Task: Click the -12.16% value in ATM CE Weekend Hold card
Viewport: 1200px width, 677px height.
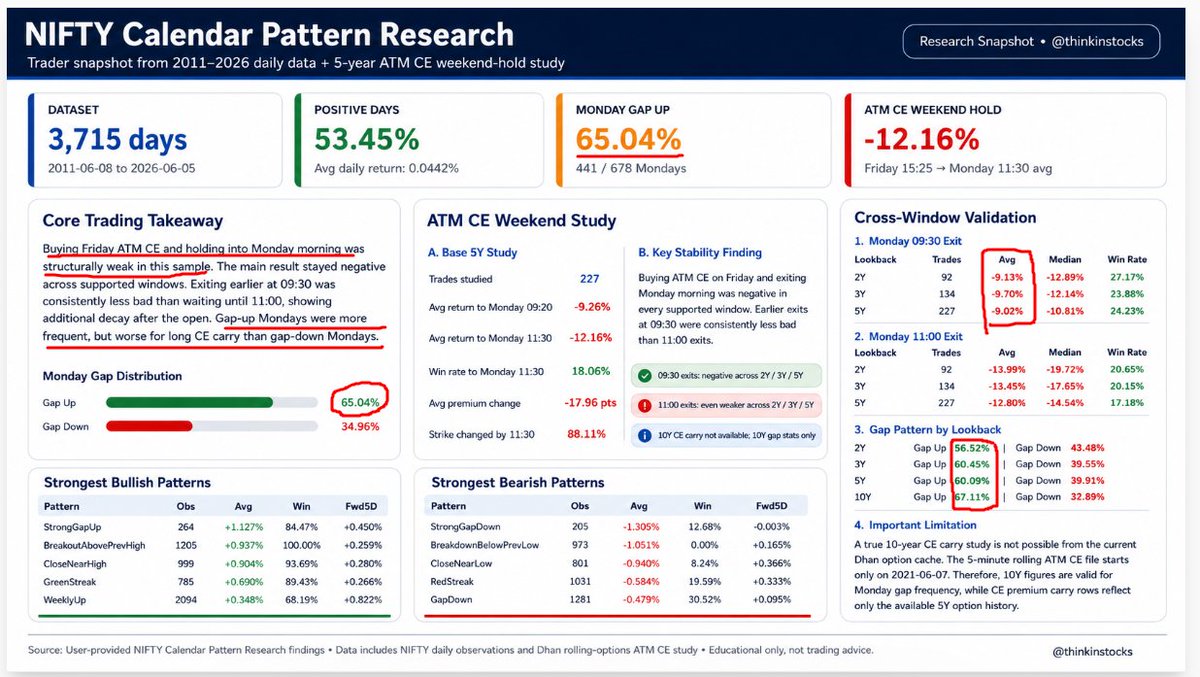Action: [x=922, y=138]
